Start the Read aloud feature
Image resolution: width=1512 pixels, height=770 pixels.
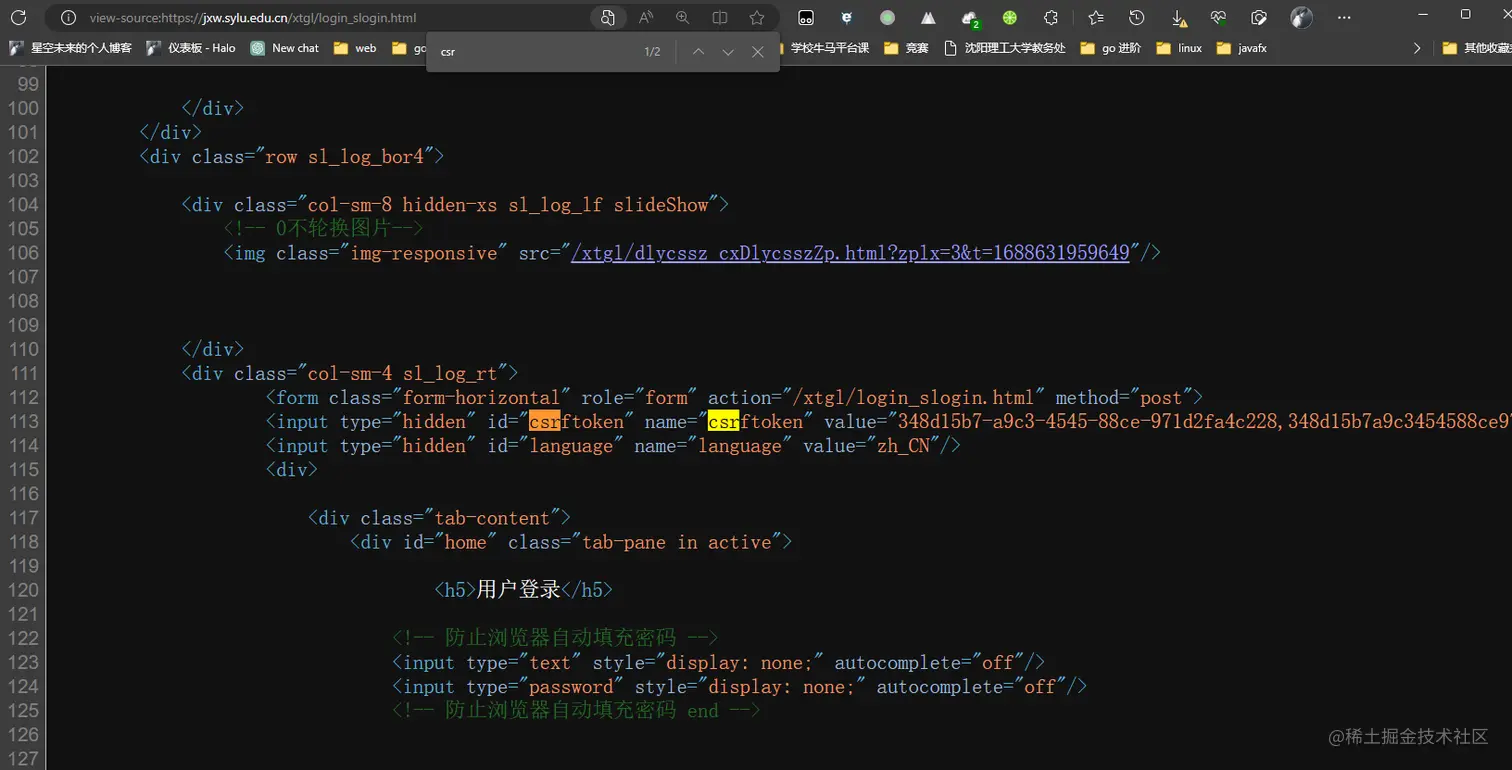tap(646, 17)
